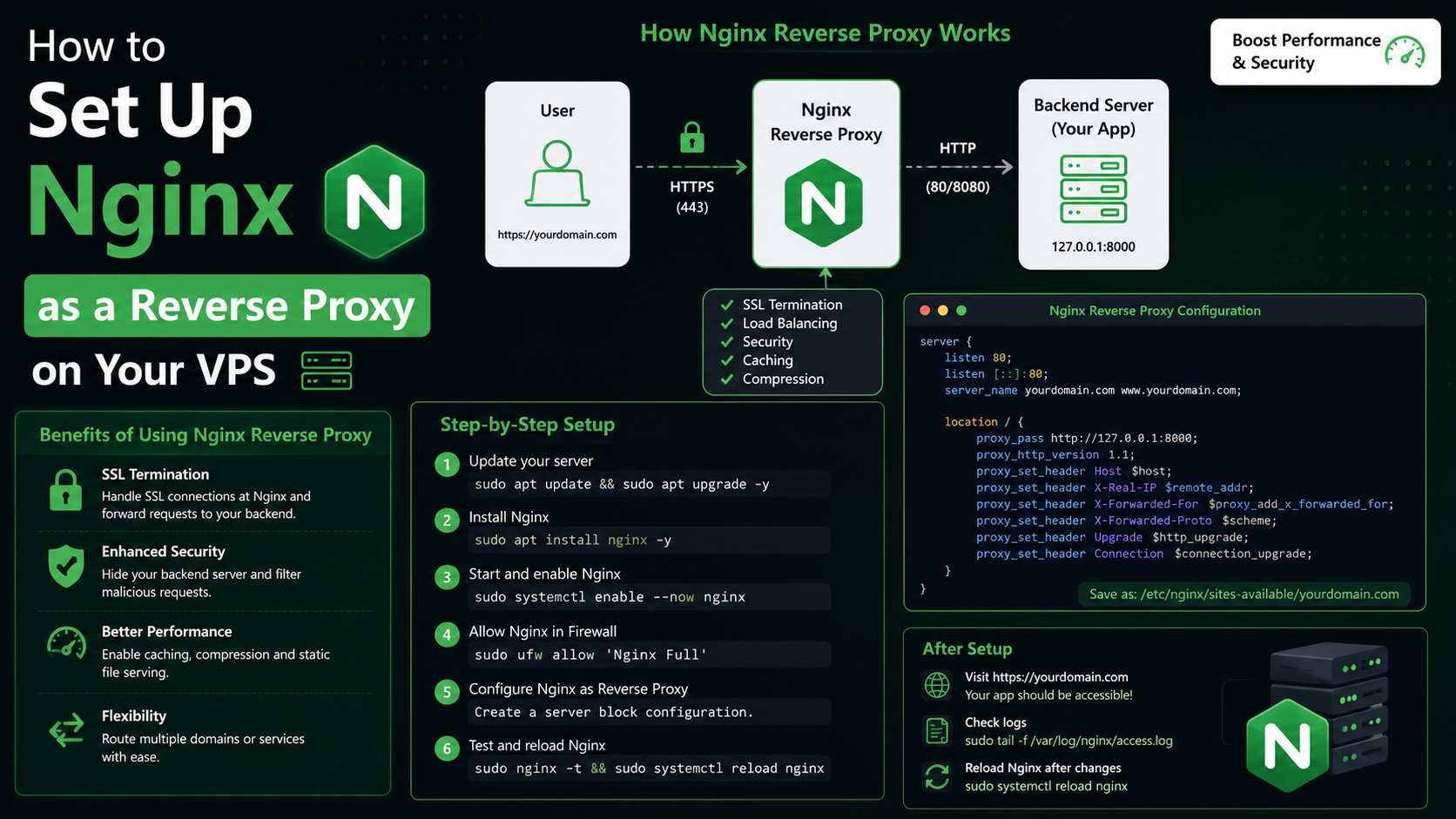
Task: Click step 2 number circle
Action: [447, 520]
